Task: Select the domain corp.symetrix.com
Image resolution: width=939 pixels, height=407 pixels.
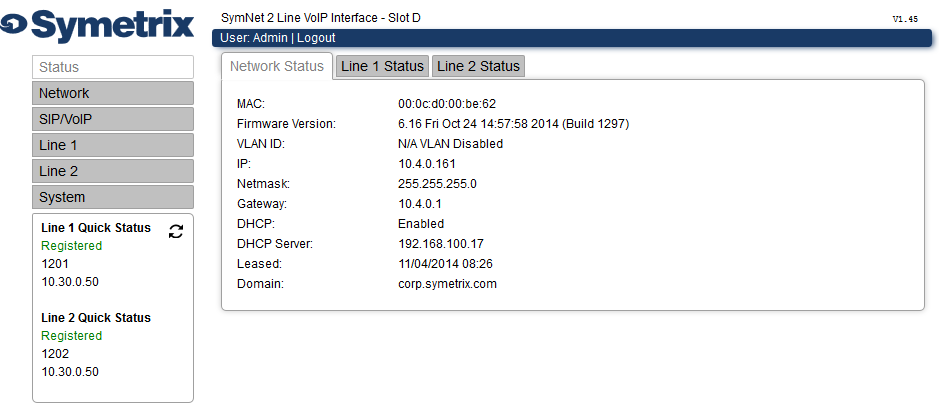Action: pyautogui.click(x=447, y=284)
